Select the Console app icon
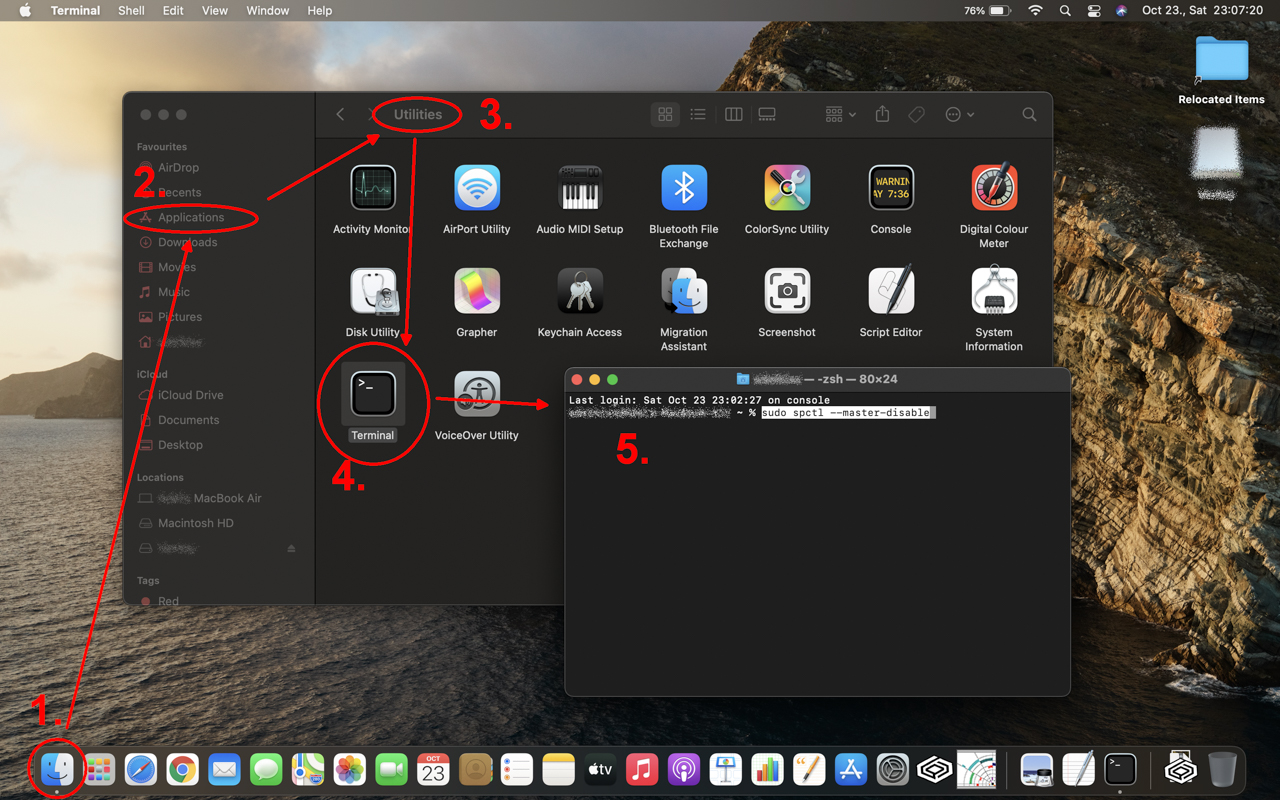1280x800 pixels. click(x=891, y=188)
